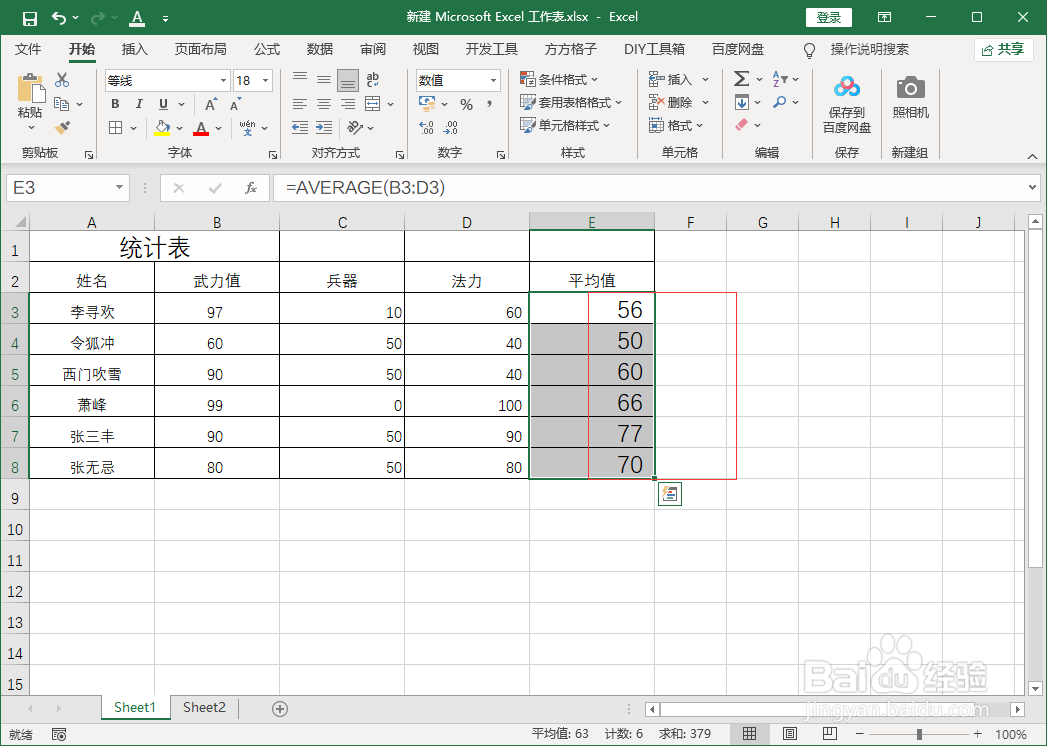Open the number format 数值 dropdown

coord(493,81)
